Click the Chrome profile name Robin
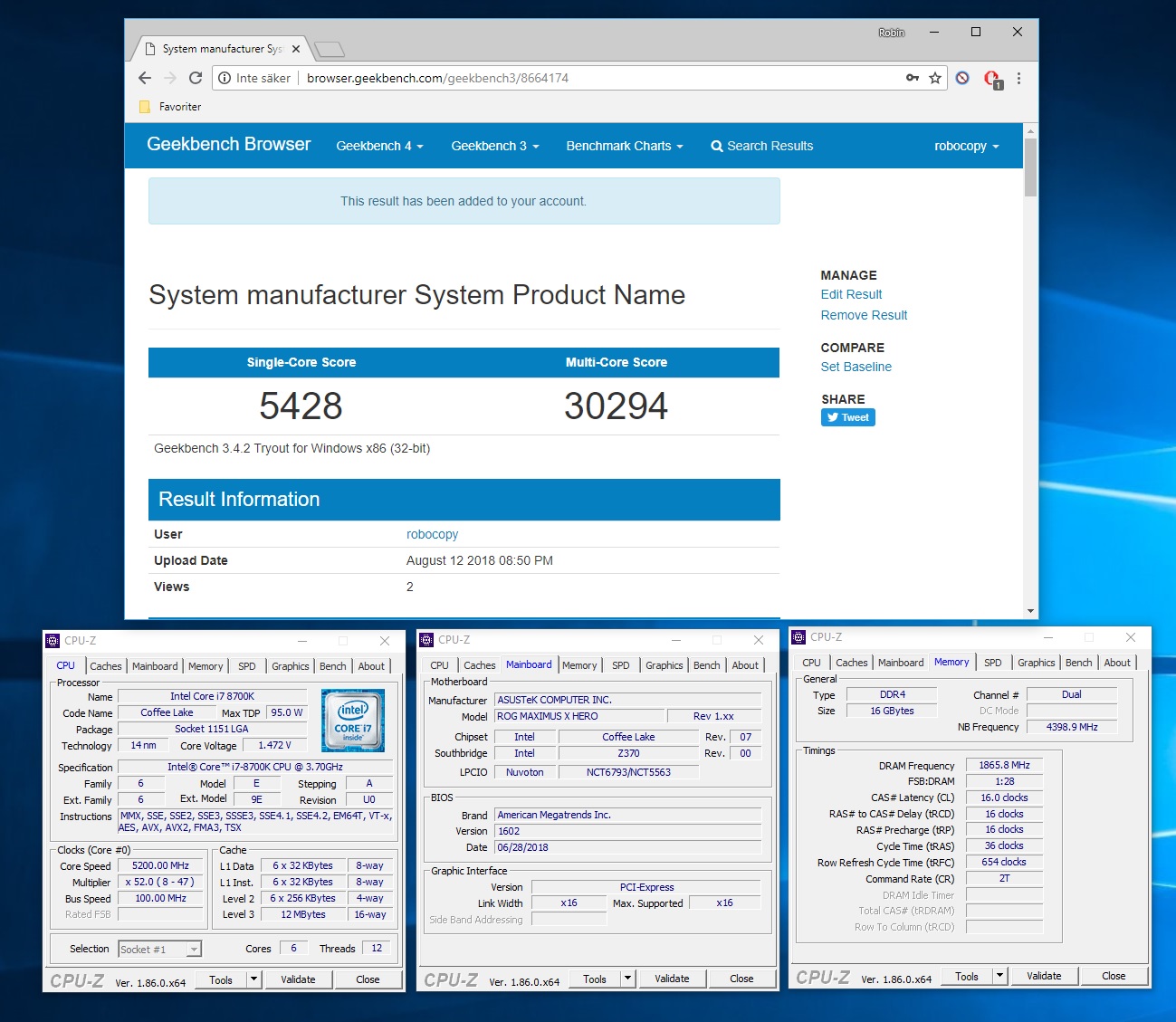Viewport: 1176px width, 1022px height. pos(892,33)
